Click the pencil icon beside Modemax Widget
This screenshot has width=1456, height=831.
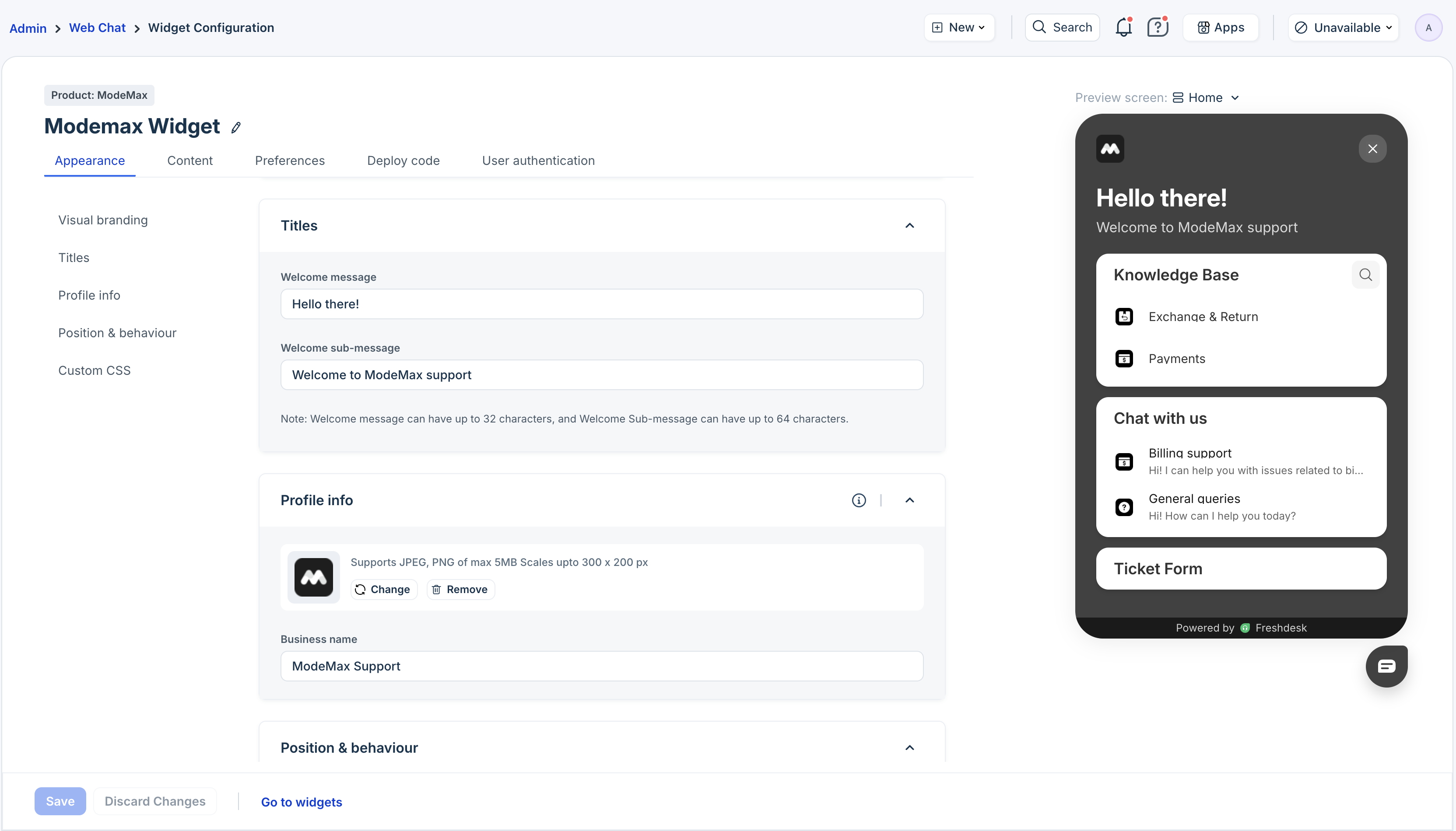pyautogui.click(x=236, y=127)
